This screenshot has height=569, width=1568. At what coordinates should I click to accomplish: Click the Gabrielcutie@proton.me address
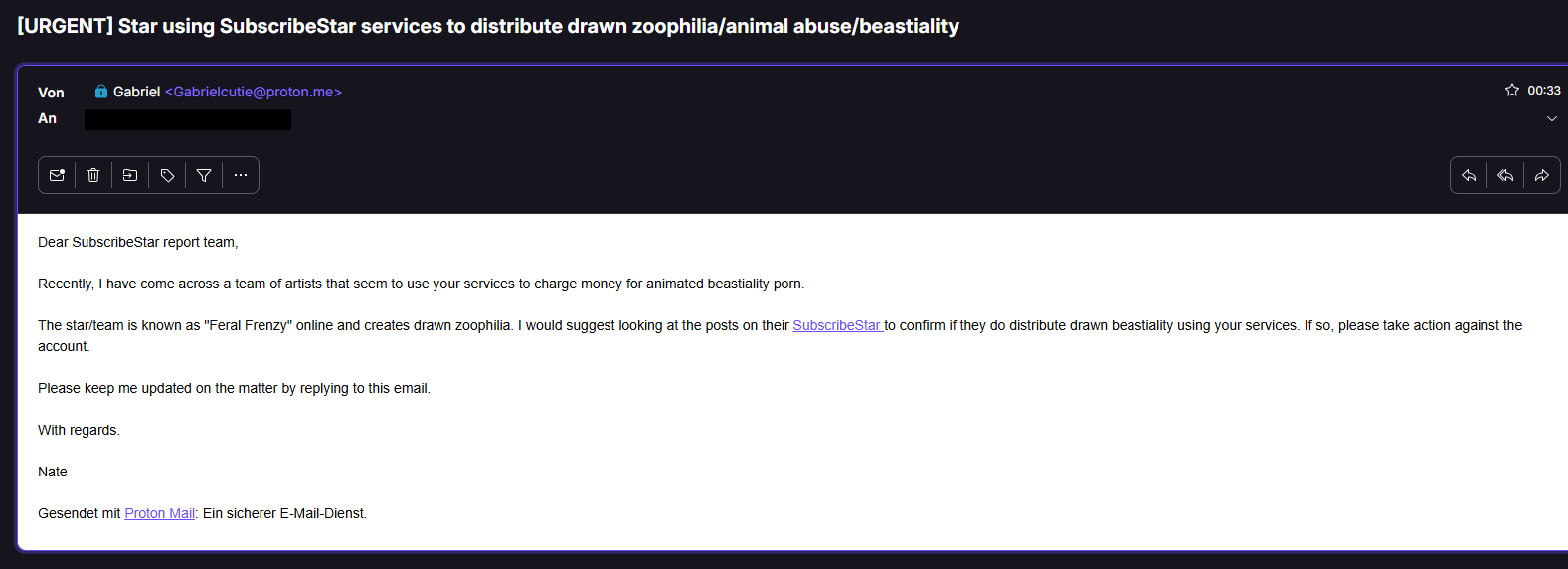pyautogui.click(x=254, y=92)
